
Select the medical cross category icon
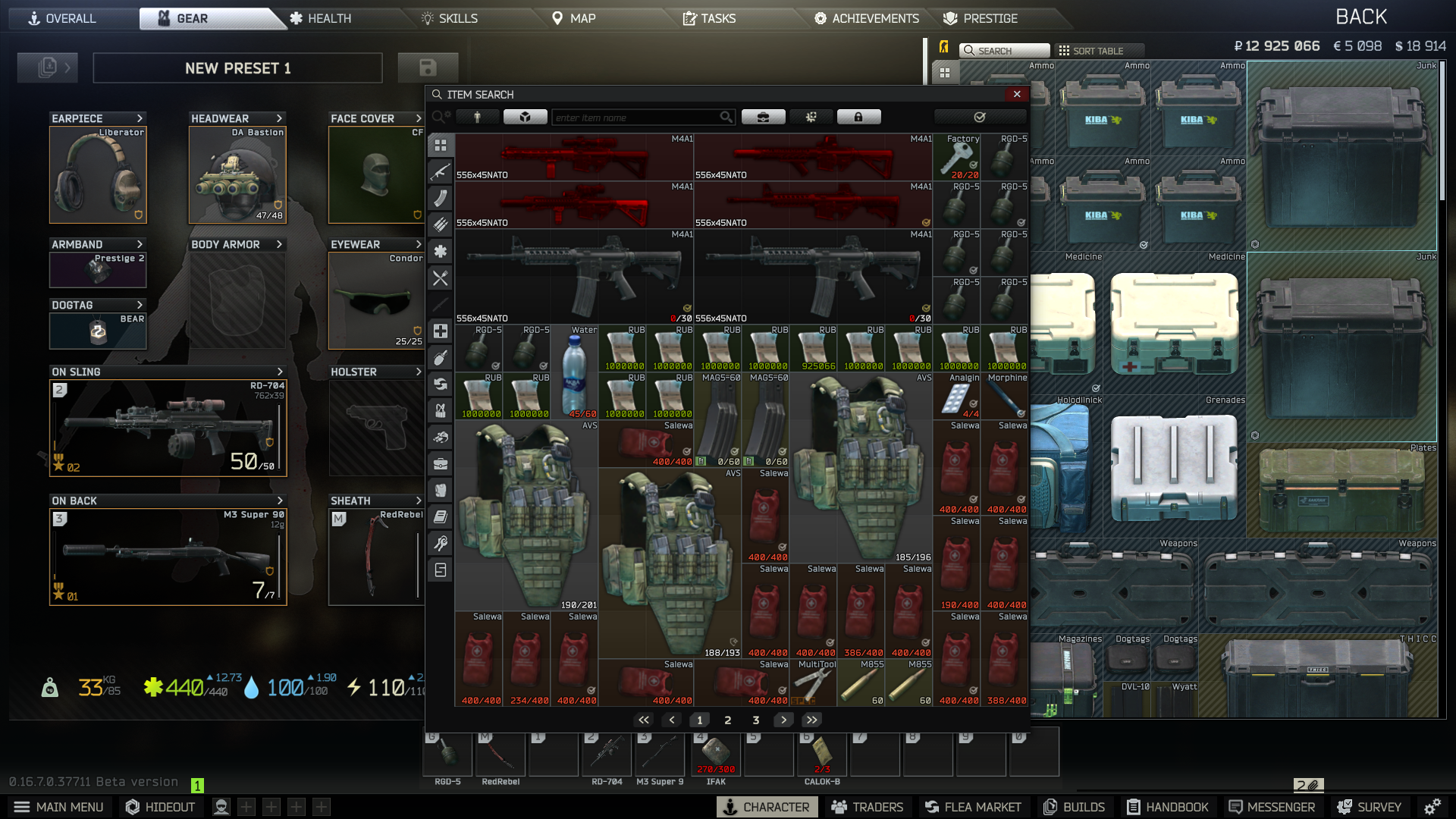pyautogui.click(x=440, y=331)
